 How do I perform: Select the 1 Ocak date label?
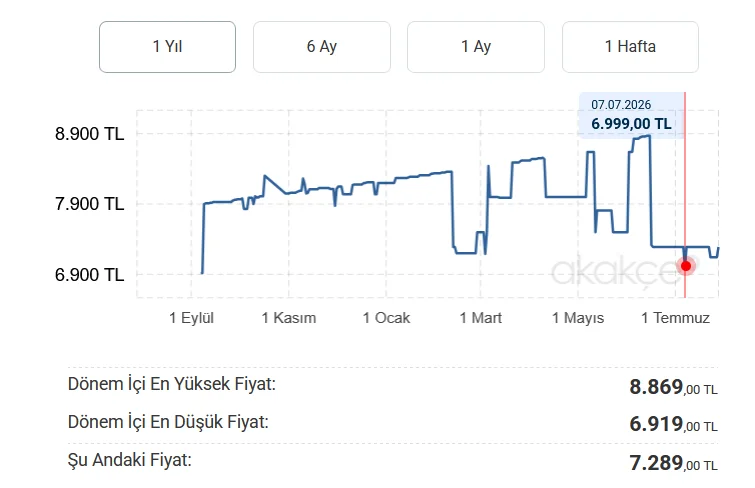pos(386,318)
